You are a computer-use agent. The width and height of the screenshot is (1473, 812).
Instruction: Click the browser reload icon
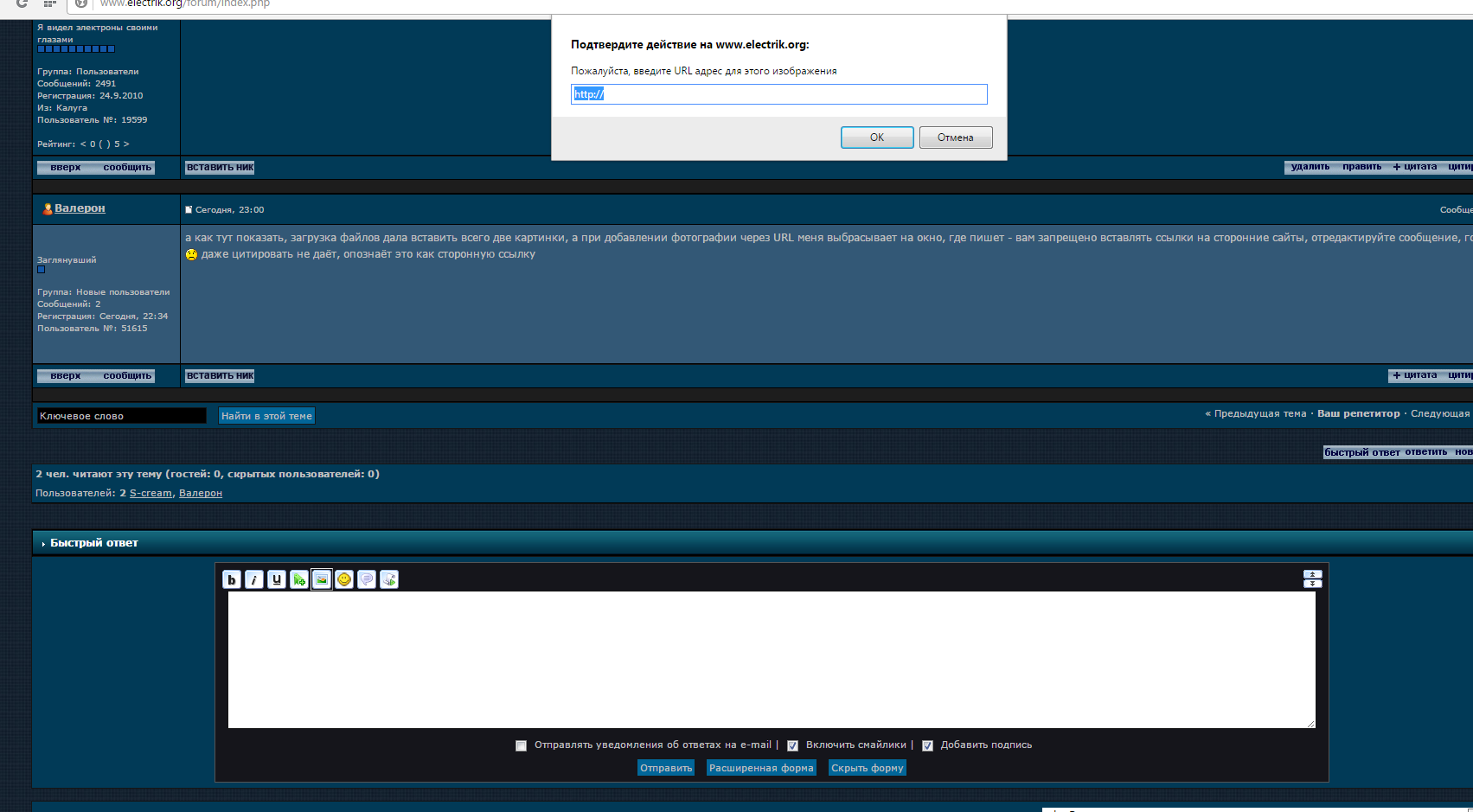point(22,3)
